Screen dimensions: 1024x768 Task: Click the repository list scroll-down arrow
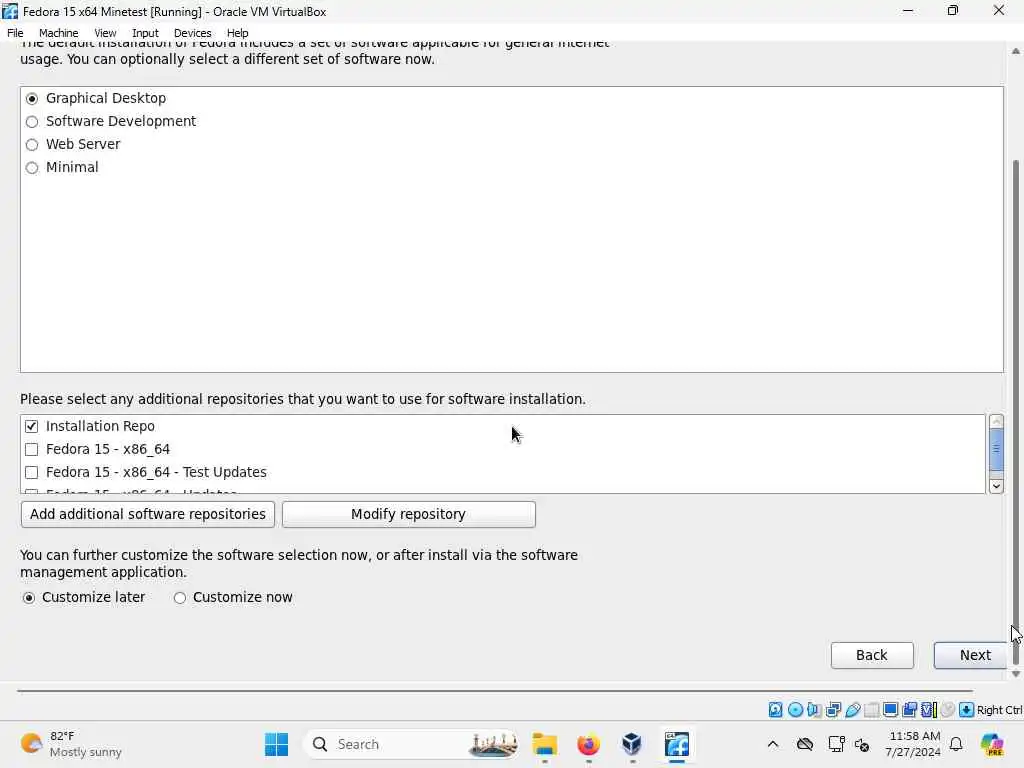coord(996,486)
